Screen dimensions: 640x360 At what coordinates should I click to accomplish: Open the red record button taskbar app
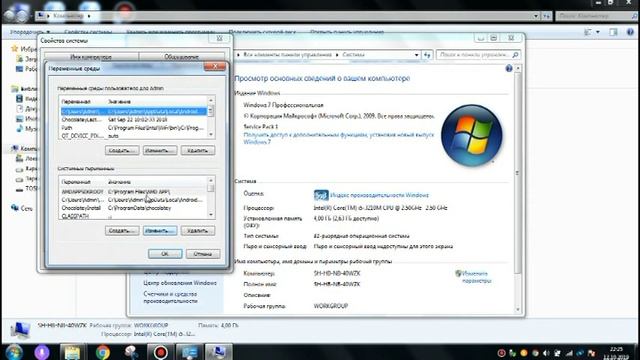click(160, 352)
